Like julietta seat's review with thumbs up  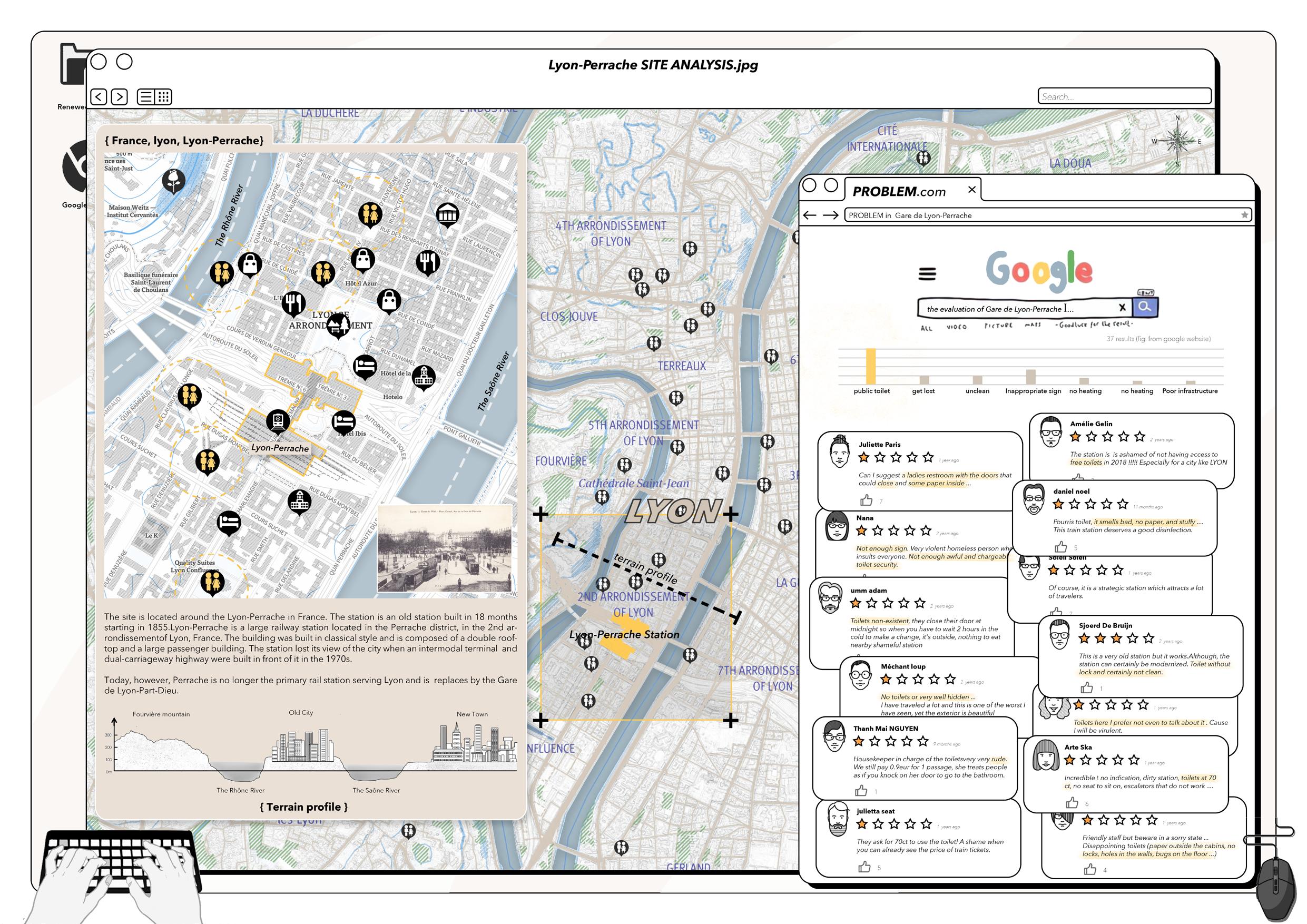(x=864, y=867)
